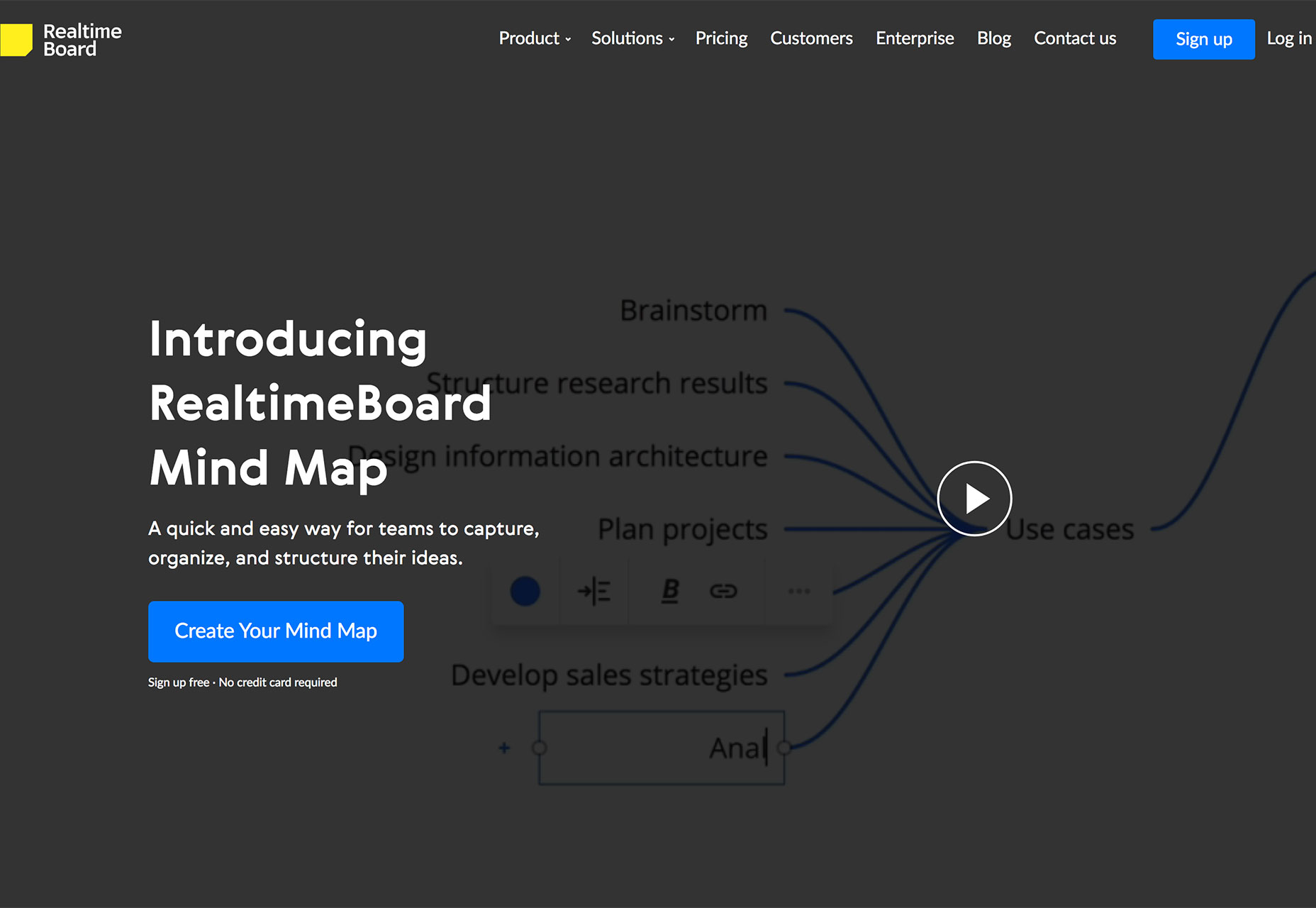Image resolution: width=1316 pixels, height=908 pixels.
Task: Expand the Solutions dropdown menu
Action: (632, 38)
